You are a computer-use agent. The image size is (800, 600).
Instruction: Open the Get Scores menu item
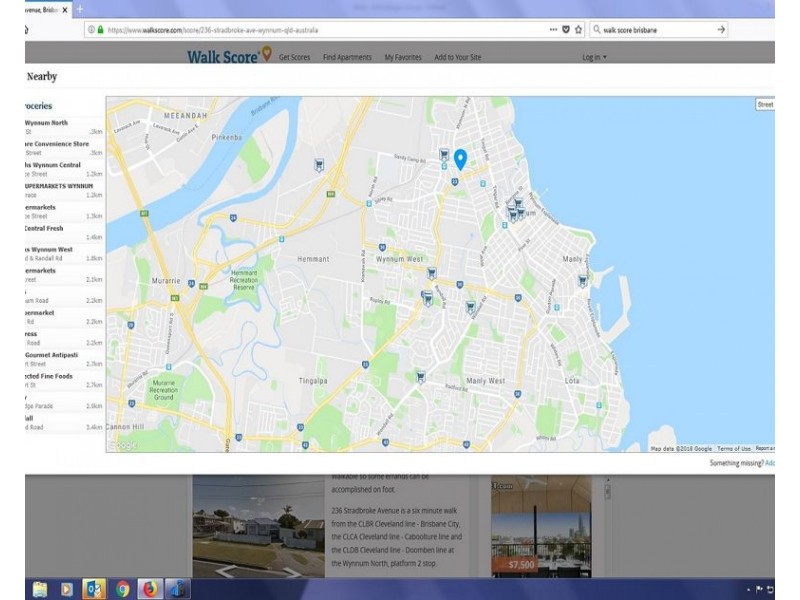point(294,57)
